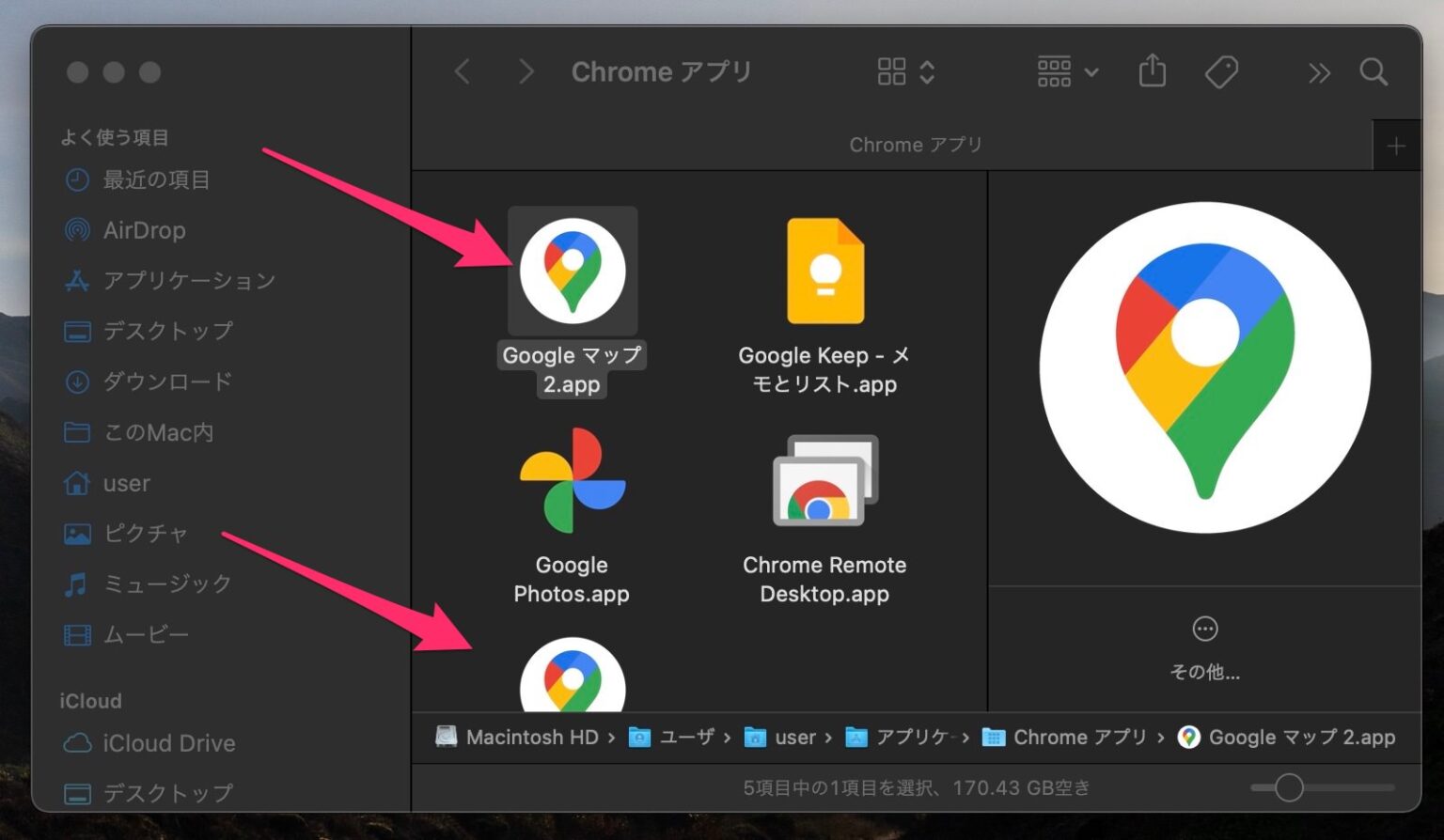Image resolution: width=1444 pixels, height=840 pixels.
Task: Click the status text 5項目中の1項目を選択
Action: point(840,787)
